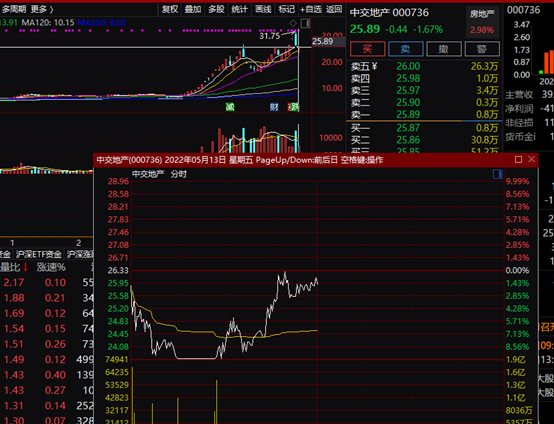Viewport: 554px width, 424px height.
Task: Click the tallest intraday volume bar at open
Action: coord(132,395)
